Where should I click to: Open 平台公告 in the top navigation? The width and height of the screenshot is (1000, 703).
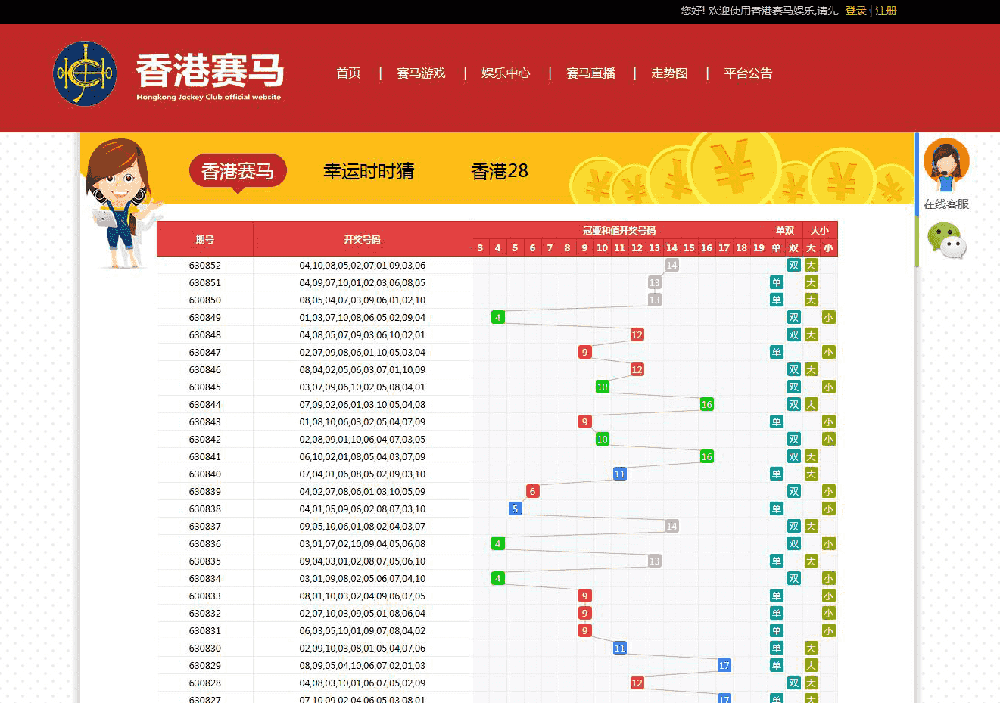[x=748, y=73]
